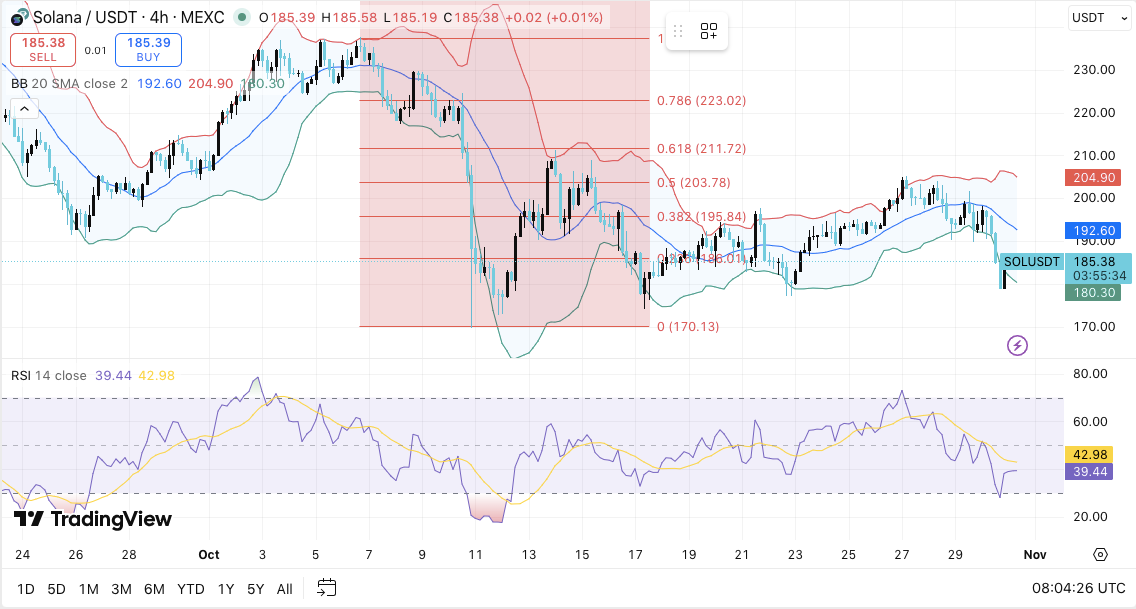The image size is (1136, 609).
Task: Grab the floating toolbar drag handle
Action: (x=678, y=31)
